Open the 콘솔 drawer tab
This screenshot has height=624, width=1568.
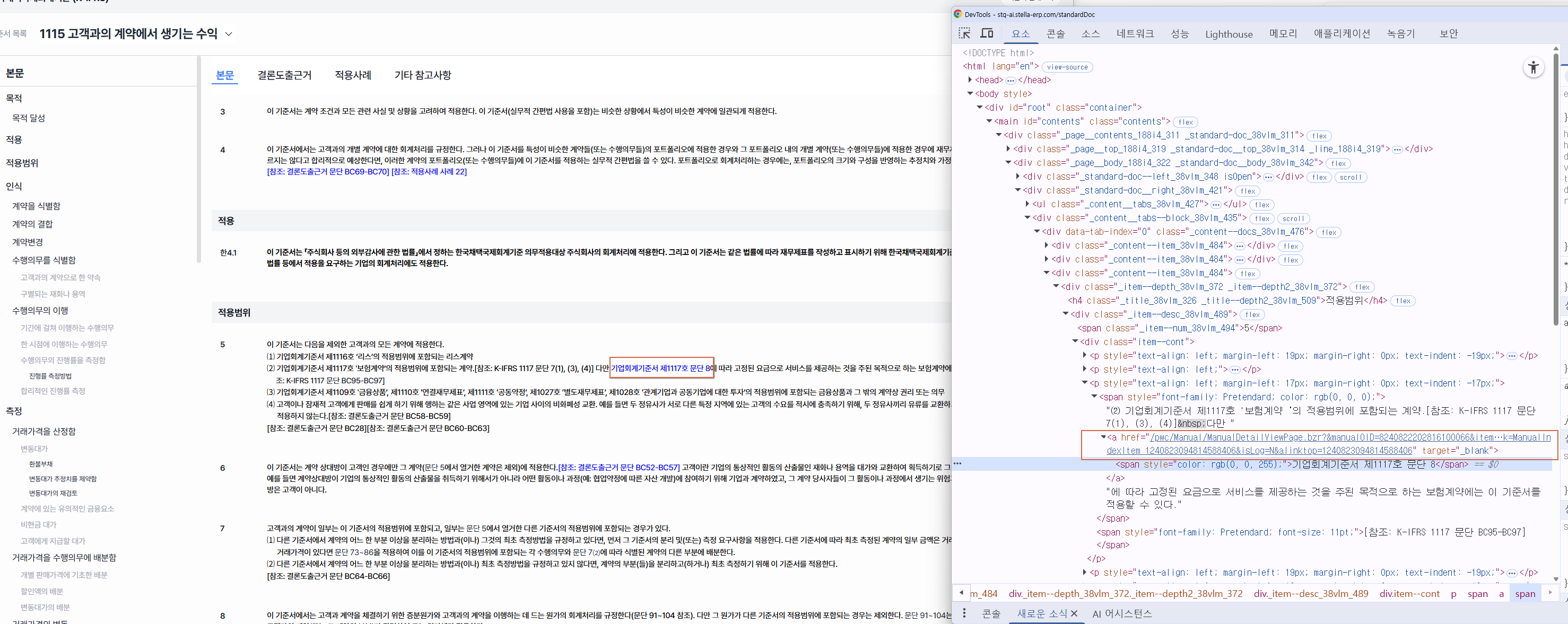tap(991, 613)
